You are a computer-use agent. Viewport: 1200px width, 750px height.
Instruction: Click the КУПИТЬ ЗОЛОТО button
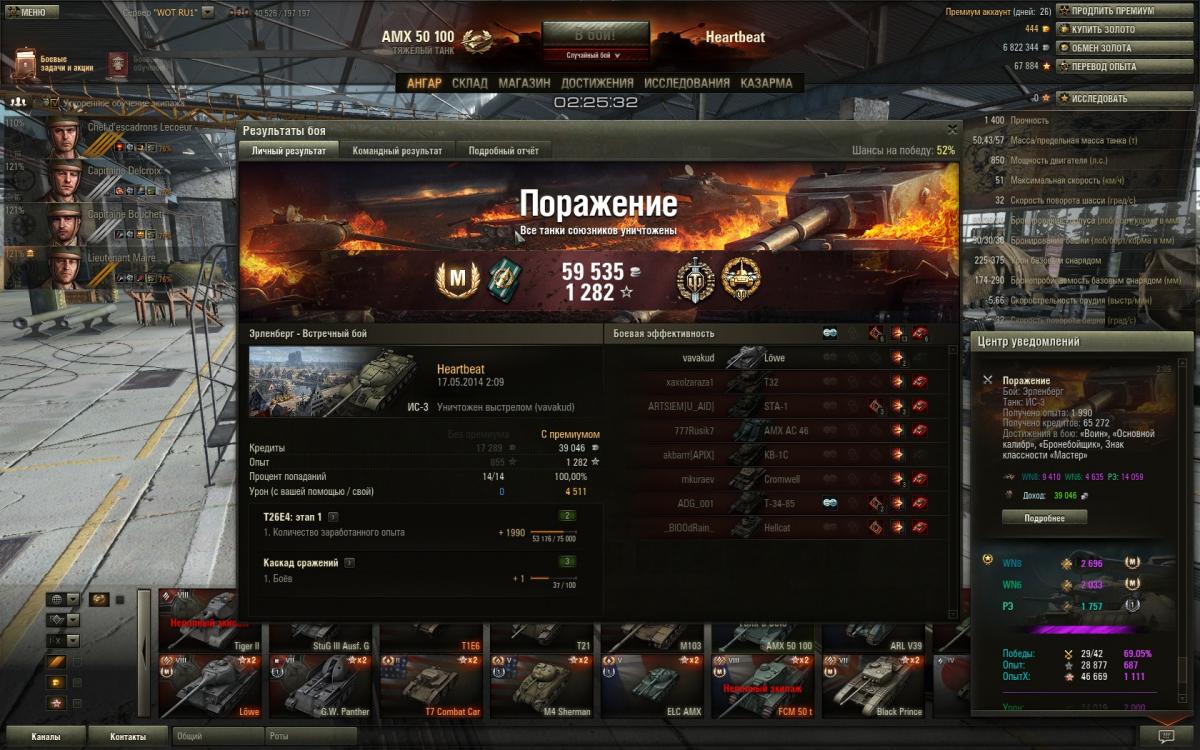(x=1127, y=29)
